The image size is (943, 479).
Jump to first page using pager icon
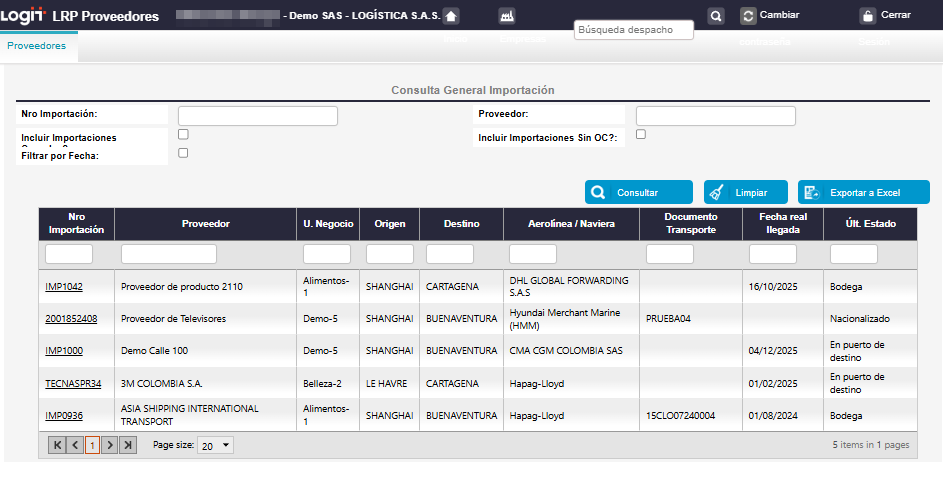[x=57, y=445]
